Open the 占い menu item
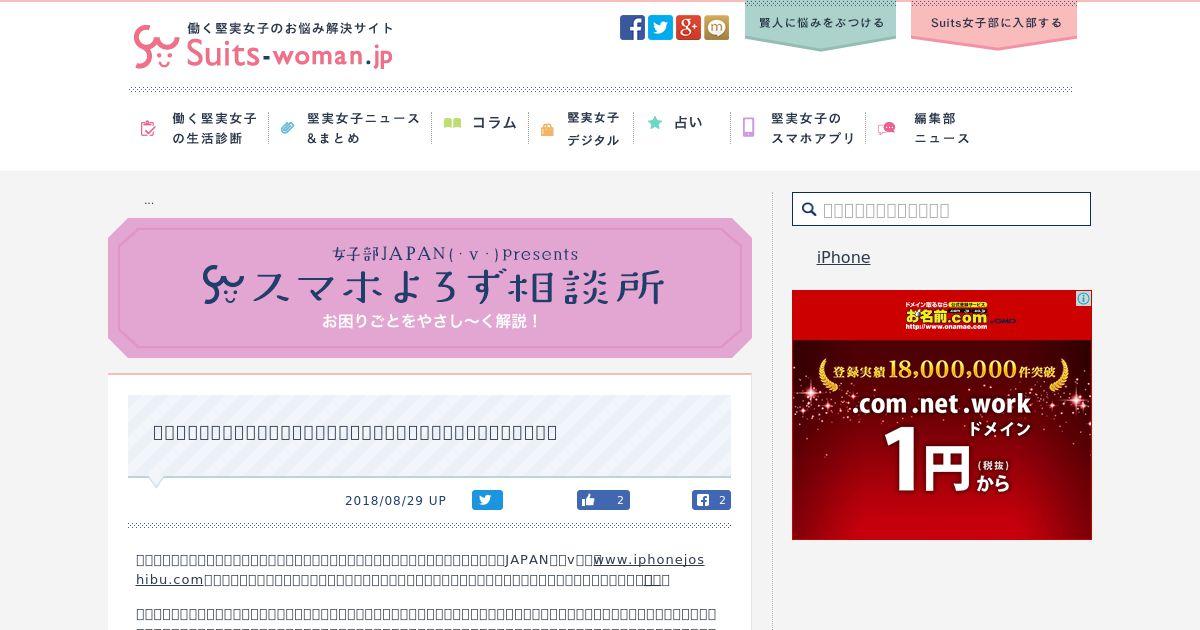Viewport: 1200px width, 630px height. [x=689, y=122]
